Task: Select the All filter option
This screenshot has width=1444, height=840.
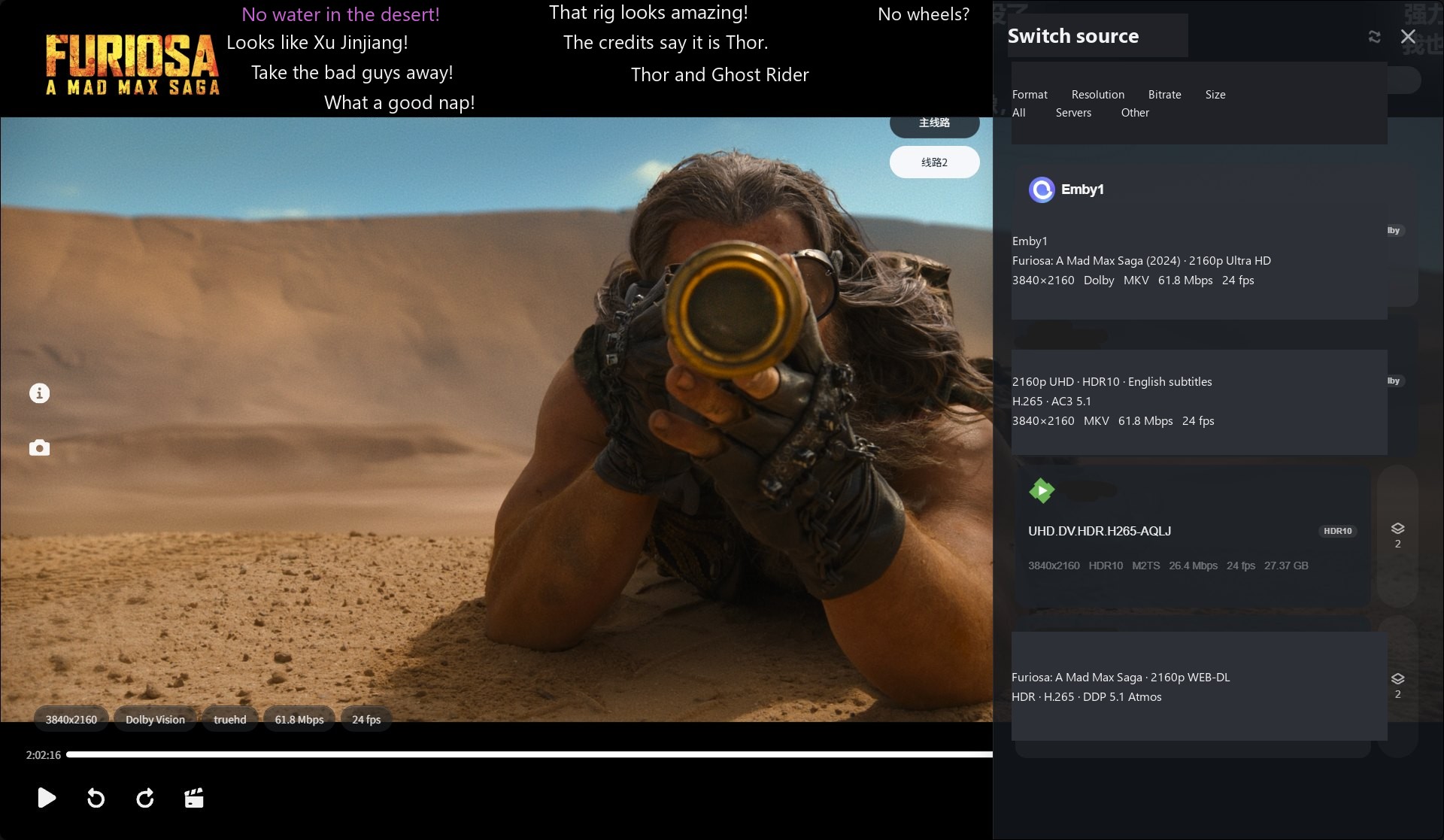Action: 1018,113
